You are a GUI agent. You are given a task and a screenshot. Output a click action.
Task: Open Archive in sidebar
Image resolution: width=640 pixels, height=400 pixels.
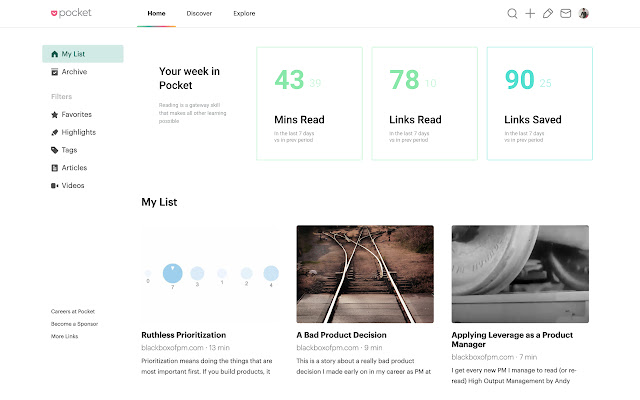[x=74, y=72]
